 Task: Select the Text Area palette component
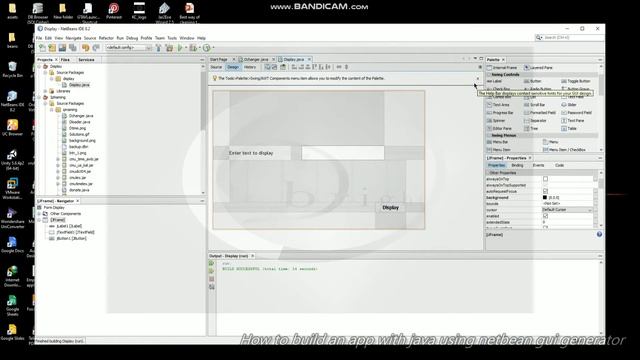click(498, 105)
